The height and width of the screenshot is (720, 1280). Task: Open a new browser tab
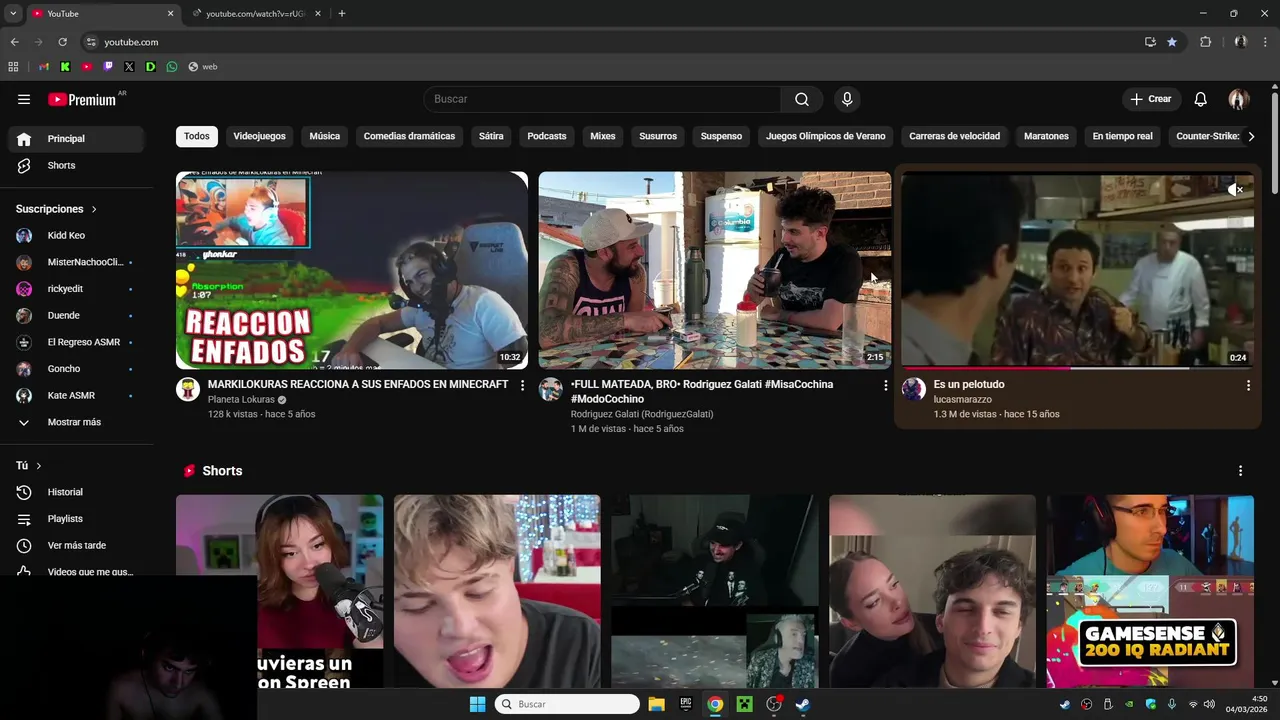[342, 14]
